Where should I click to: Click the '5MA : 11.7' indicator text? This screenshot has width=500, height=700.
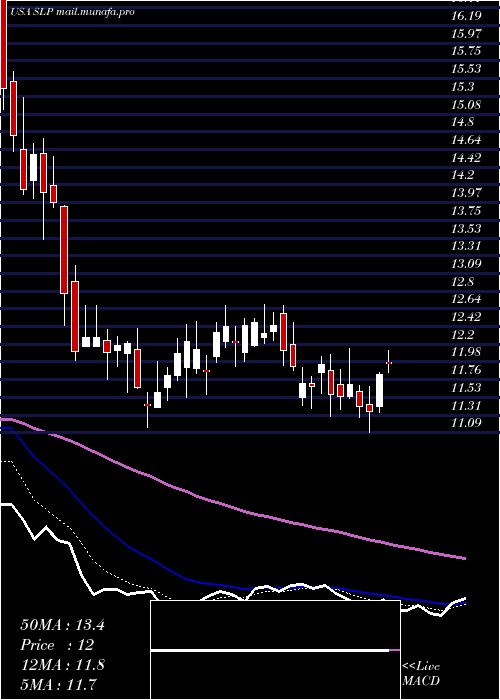pyautogui.click(x=59, y=684)
